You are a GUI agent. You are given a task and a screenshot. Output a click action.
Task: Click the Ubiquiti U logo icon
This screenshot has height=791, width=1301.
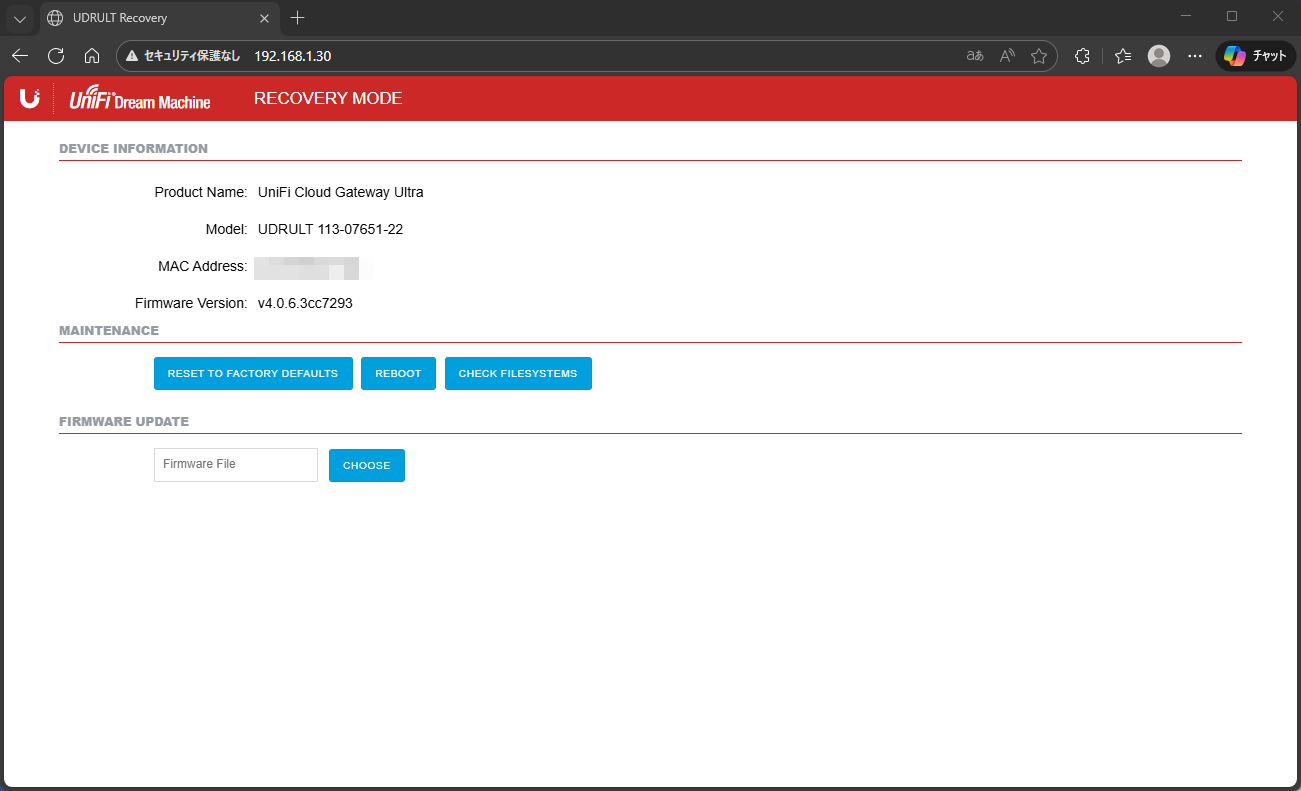tap(29, 98)
